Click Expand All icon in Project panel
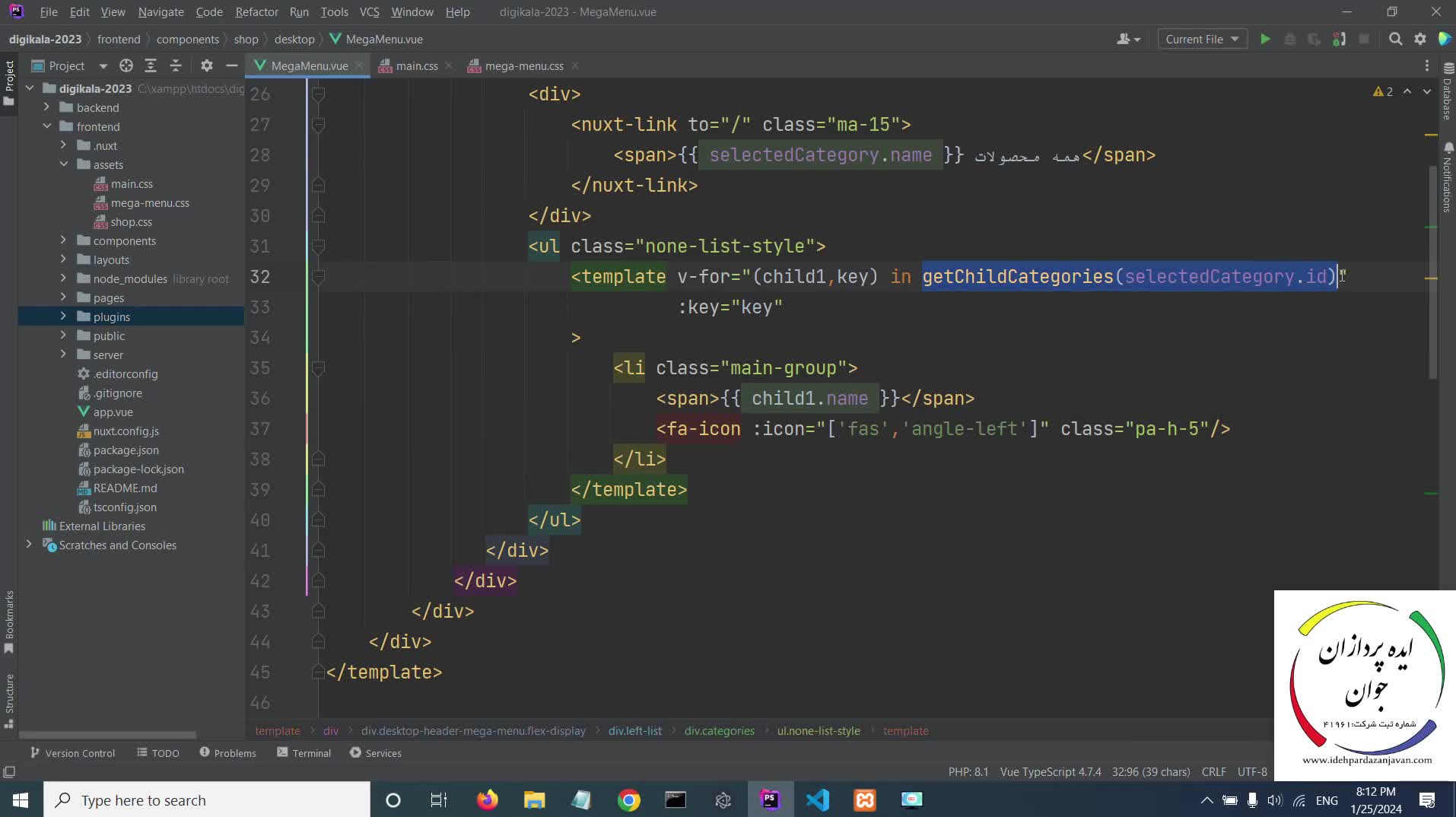The height and width of the screenshot is (817, 1456). (151, 65)
